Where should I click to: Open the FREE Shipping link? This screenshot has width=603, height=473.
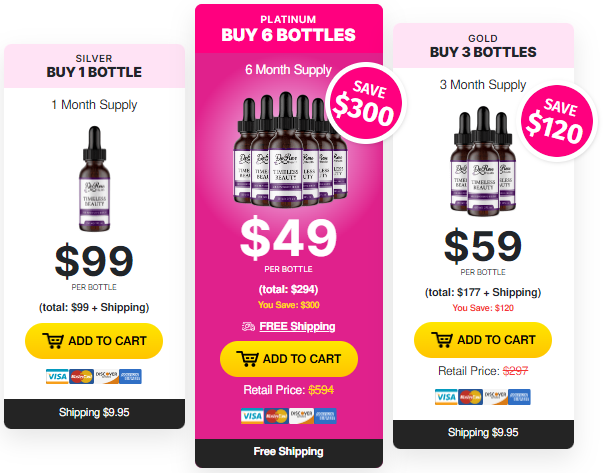coord(297,326)
